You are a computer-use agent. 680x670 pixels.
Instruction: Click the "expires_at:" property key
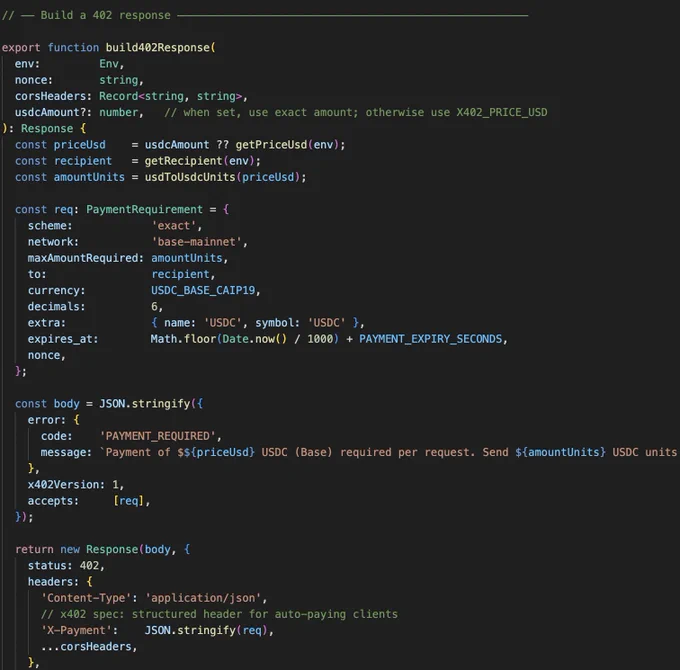coord(63,339)
